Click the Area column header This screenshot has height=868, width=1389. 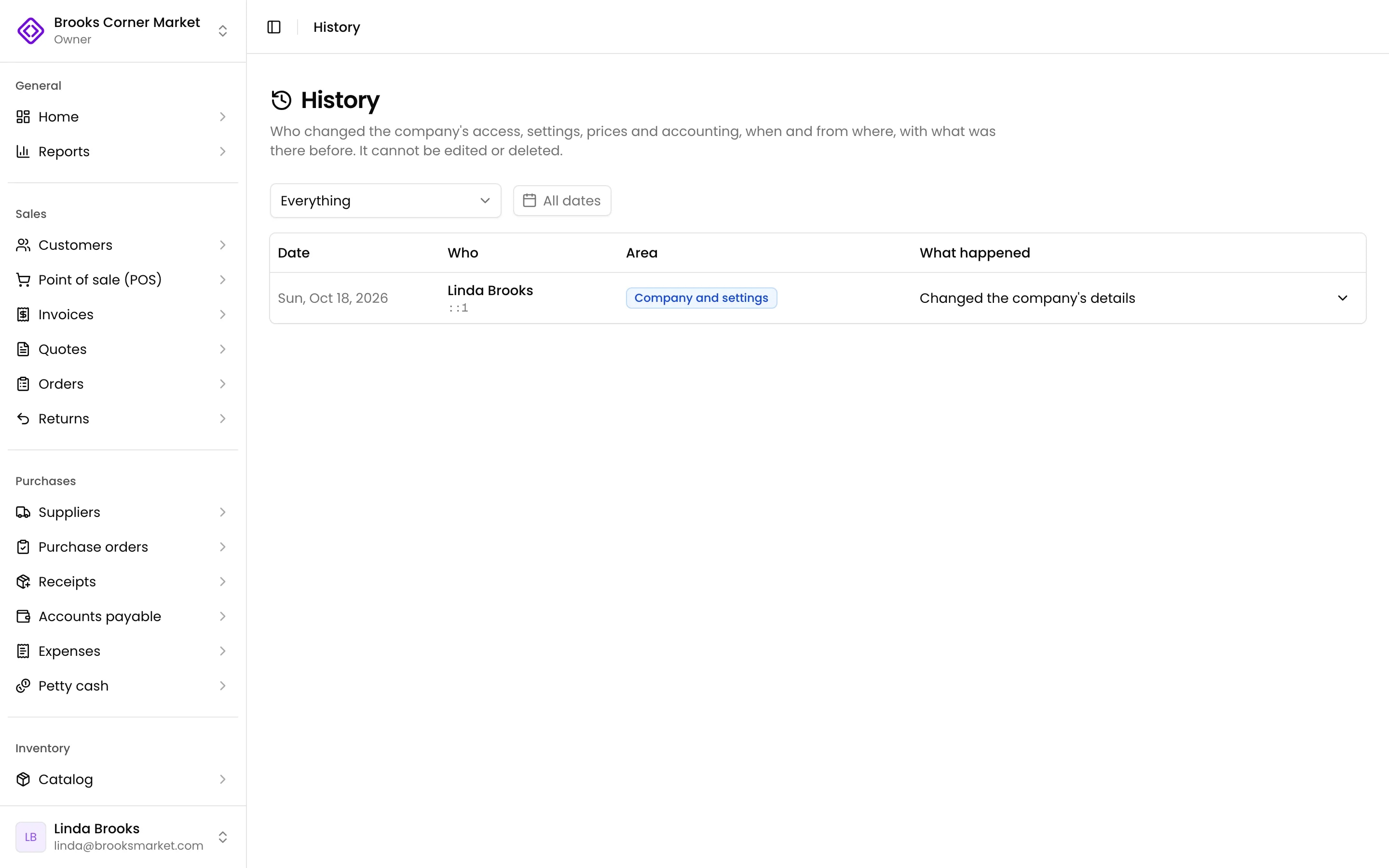click(x=642, y=253)
